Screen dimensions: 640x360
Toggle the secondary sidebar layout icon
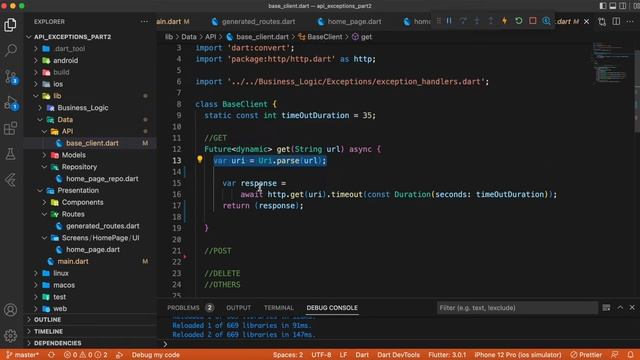pos(622,6)
